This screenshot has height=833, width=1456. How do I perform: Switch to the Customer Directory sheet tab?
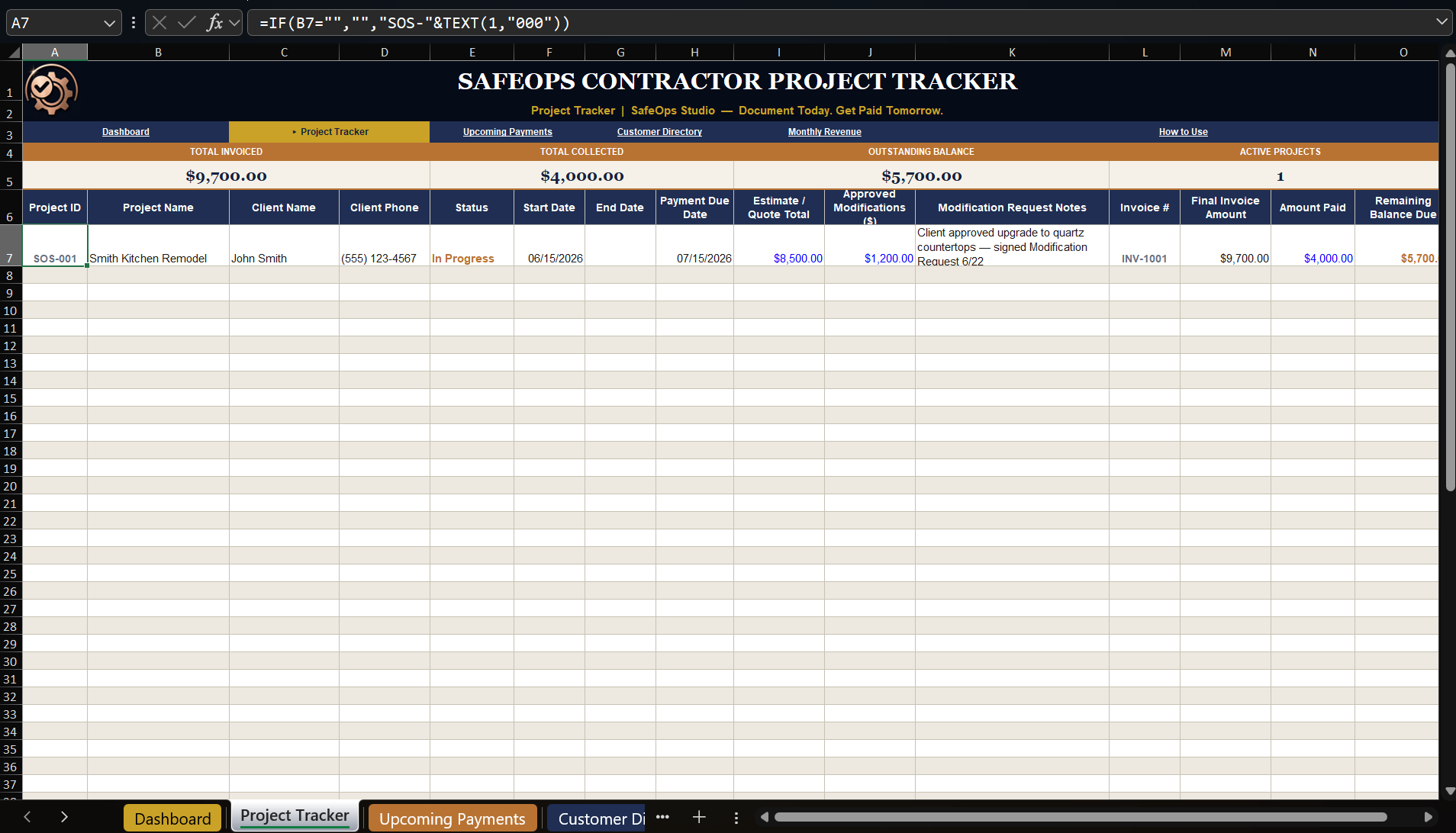(x=597, y=819)
